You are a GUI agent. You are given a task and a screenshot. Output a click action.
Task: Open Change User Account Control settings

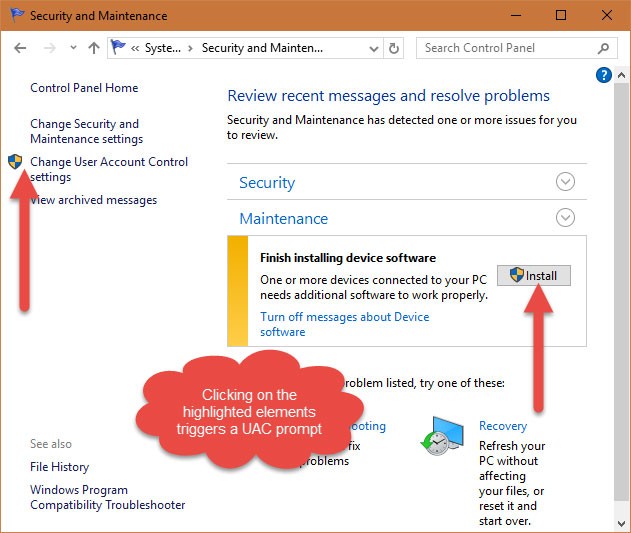pos(109,169)
